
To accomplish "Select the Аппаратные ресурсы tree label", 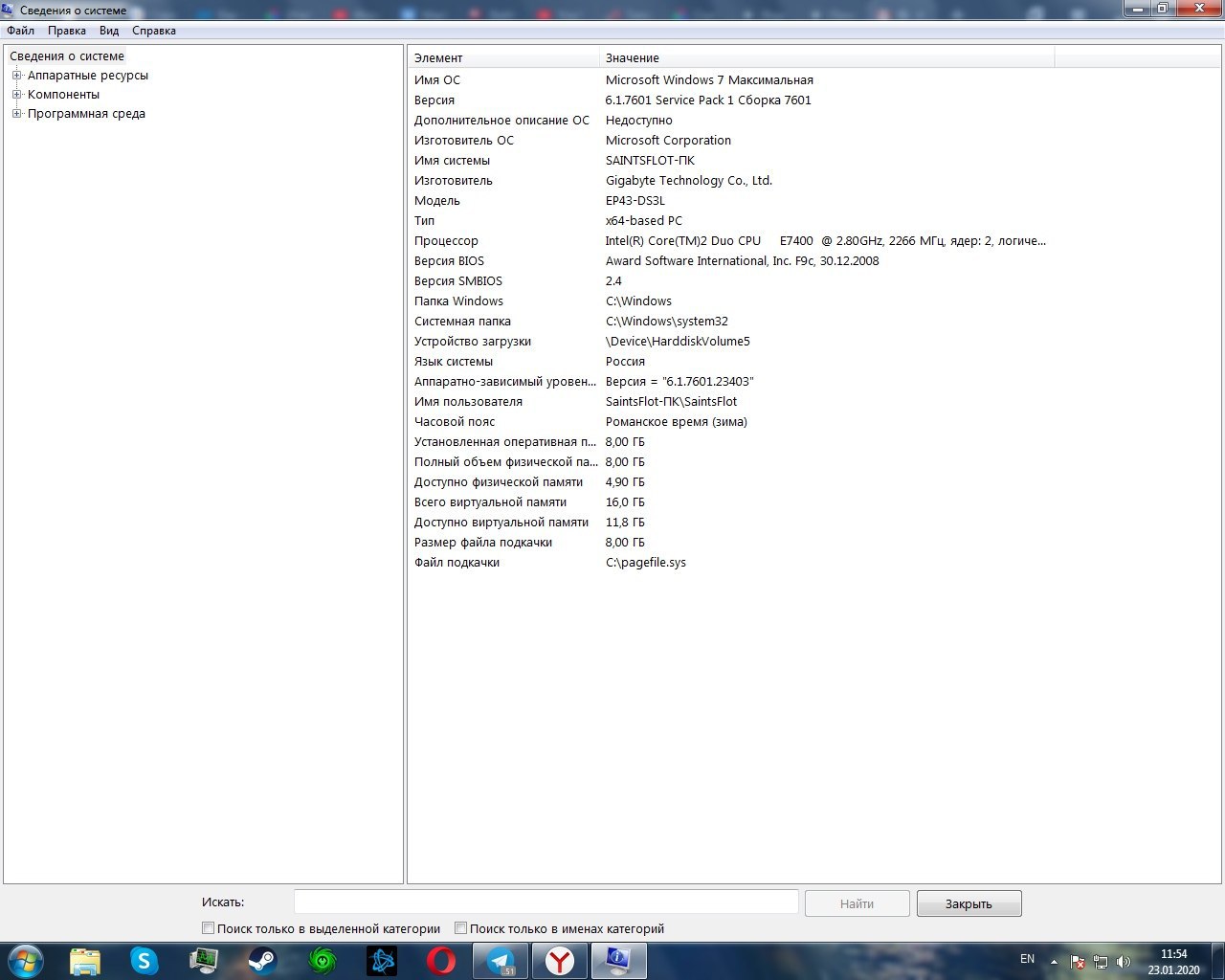I will 88,75.
